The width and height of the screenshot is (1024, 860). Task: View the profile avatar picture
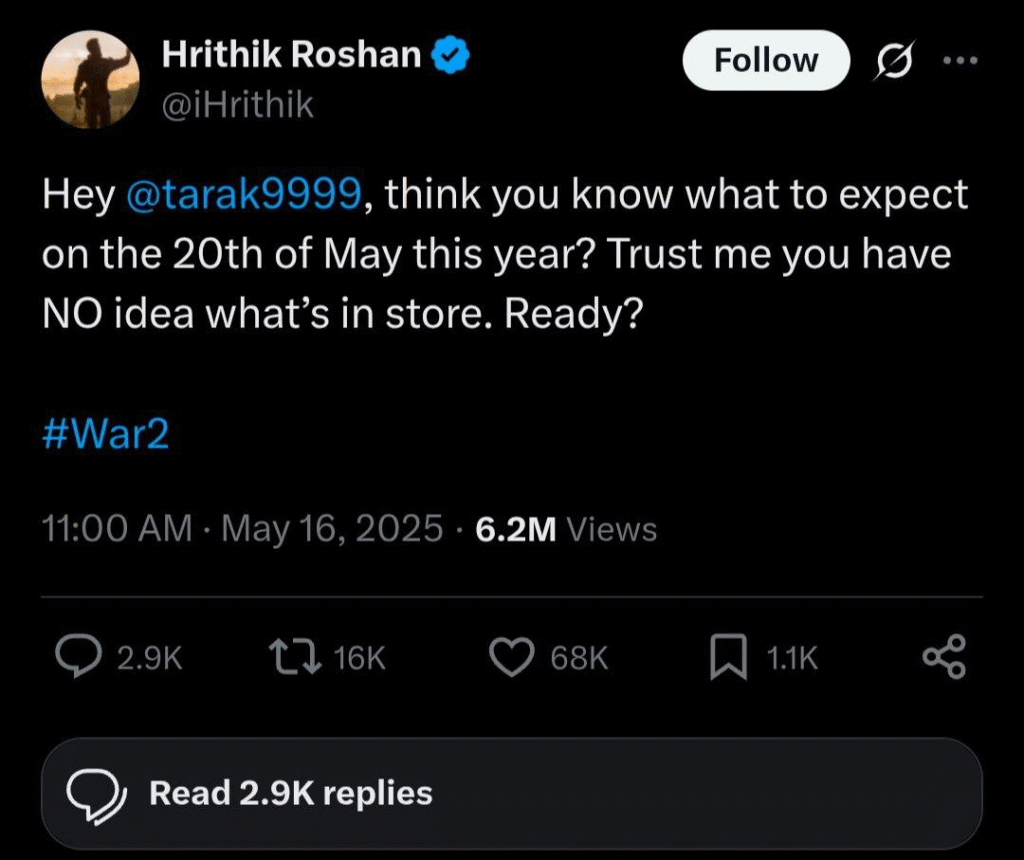pyautogui.click(x=91, y=80)
